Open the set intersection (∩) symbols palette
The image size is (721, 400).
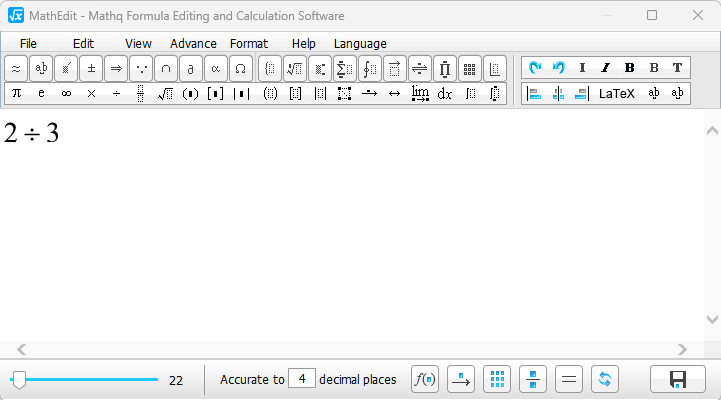point(166,69)
